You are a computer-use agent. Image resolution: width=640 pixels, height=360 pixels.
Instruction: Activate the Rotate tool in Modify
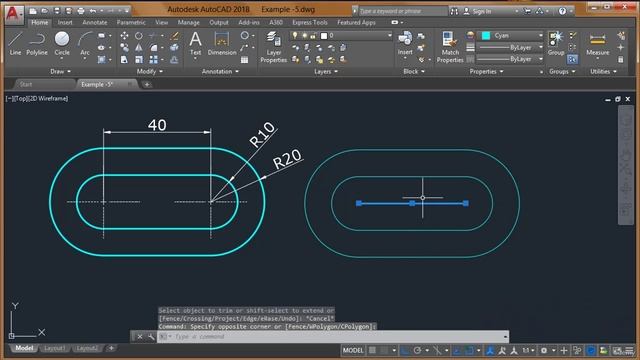pos(139,36)
